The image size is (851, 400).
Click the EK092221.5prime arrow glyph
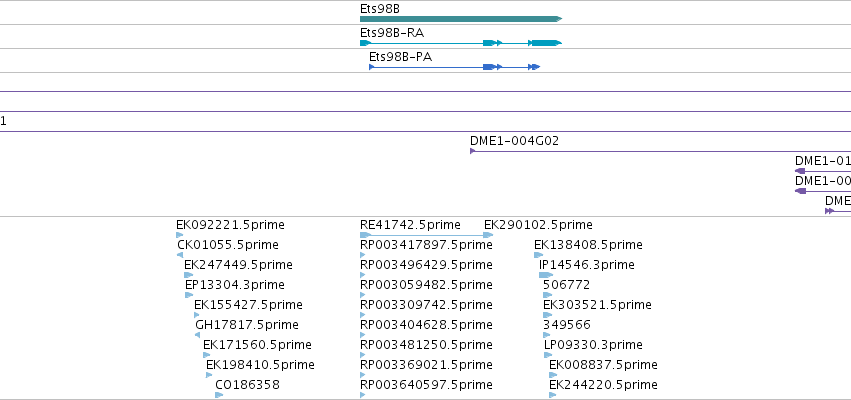click(180, 235)
